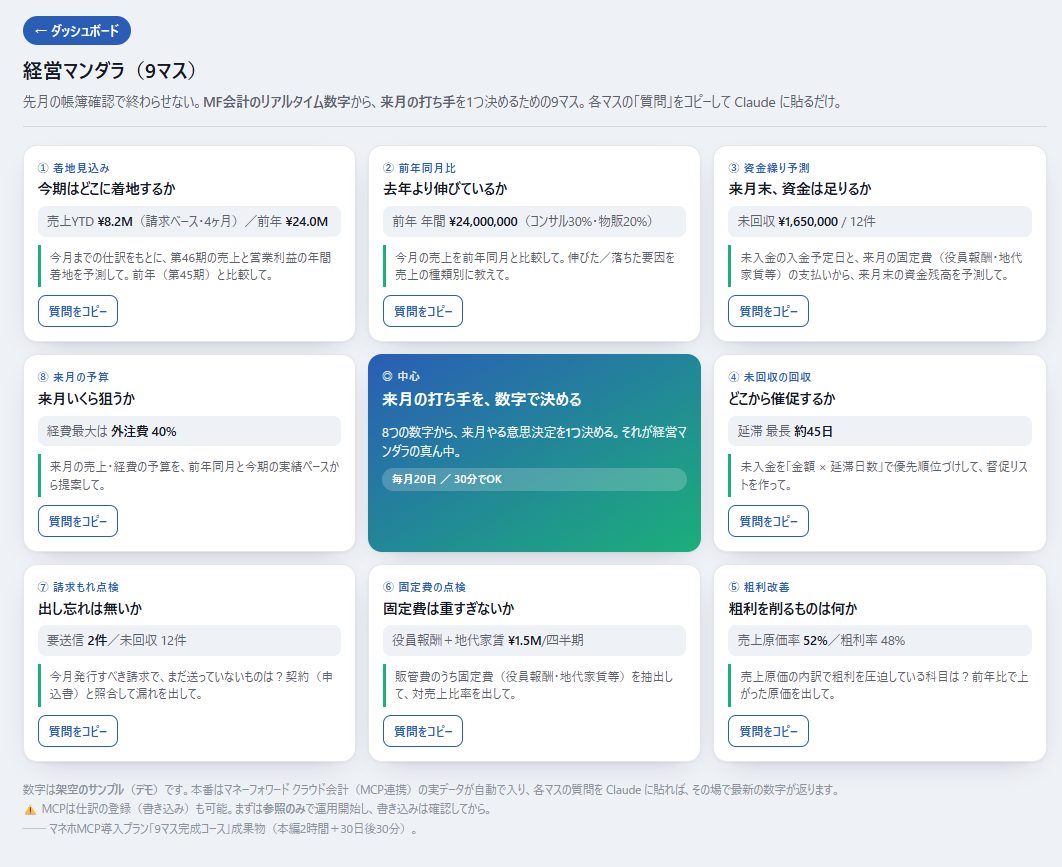Click the ⑧ 来月の予算 label

coord(73,377)
